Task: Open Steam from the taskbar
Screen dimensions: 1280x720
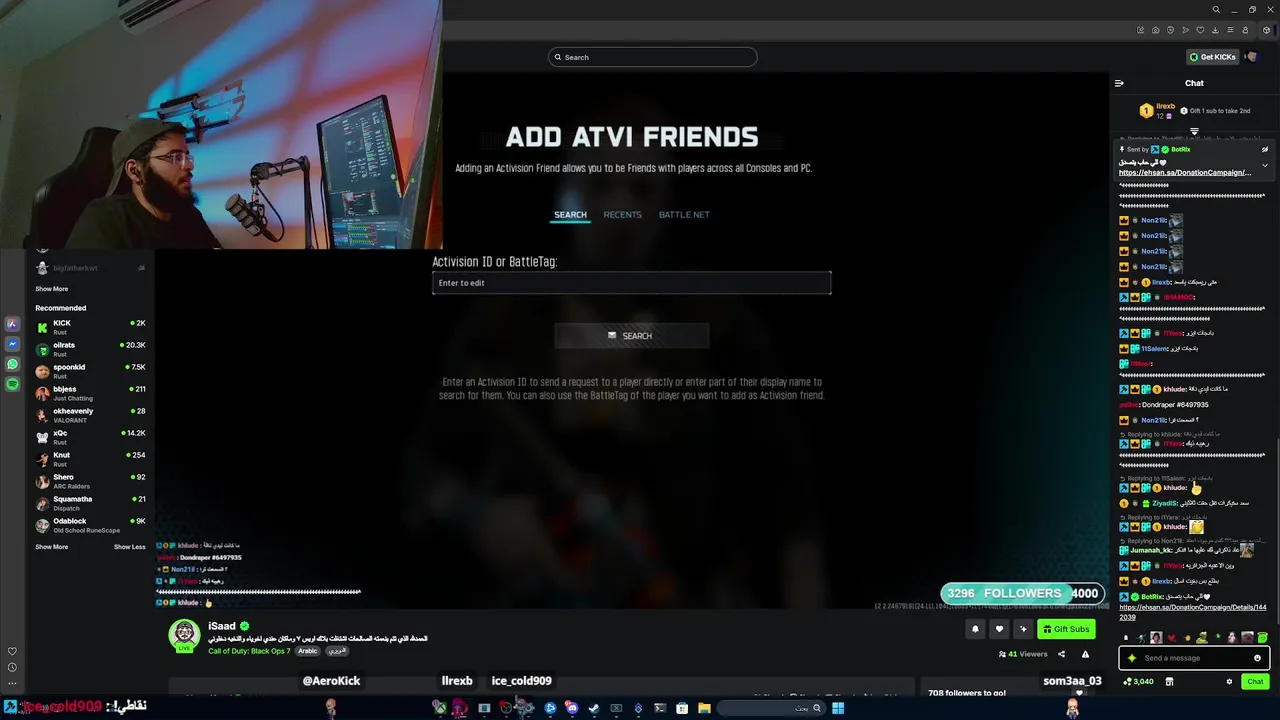Action: point(593,708)
